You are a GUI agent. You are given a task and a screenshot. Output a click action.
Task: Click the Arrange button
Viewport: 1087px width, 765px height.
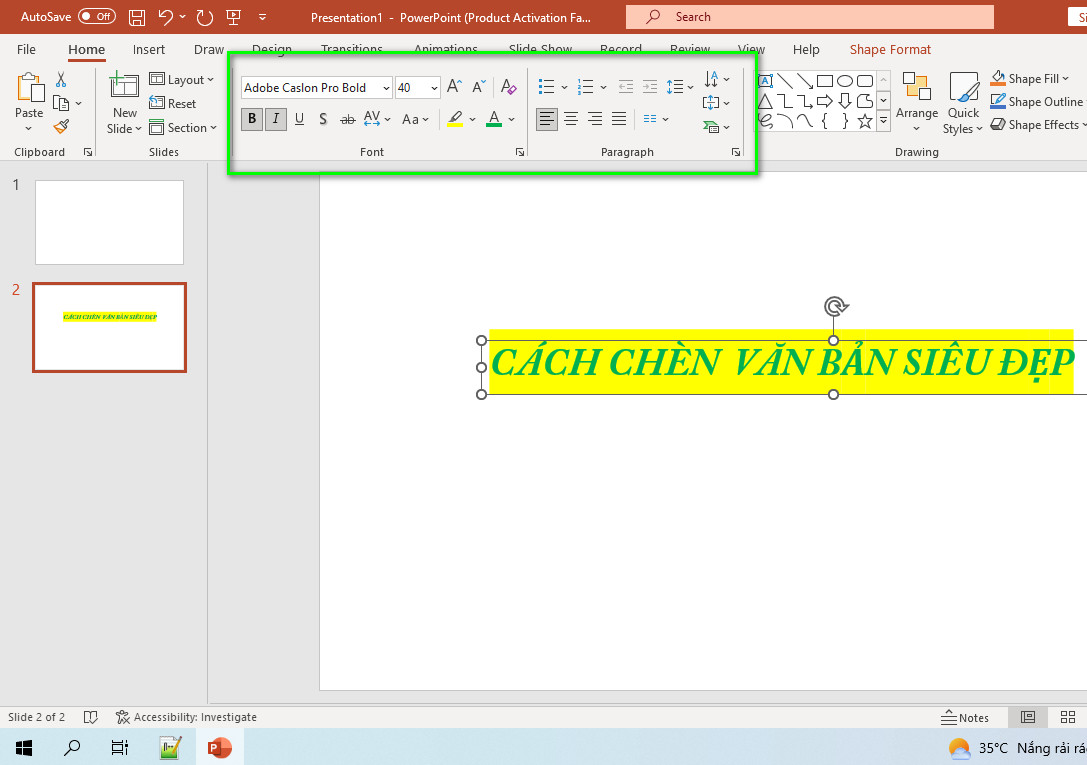pos(916,103)
